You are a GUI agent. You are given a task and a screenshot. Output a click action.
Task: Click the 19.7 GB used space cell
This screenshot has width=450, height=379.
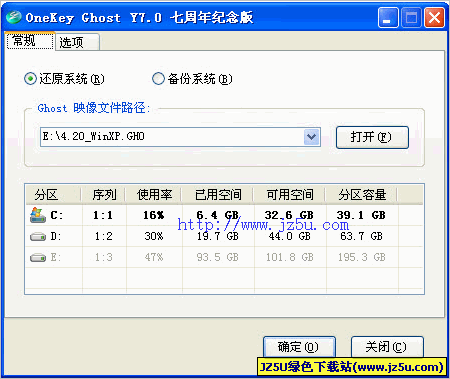[218, 237]
